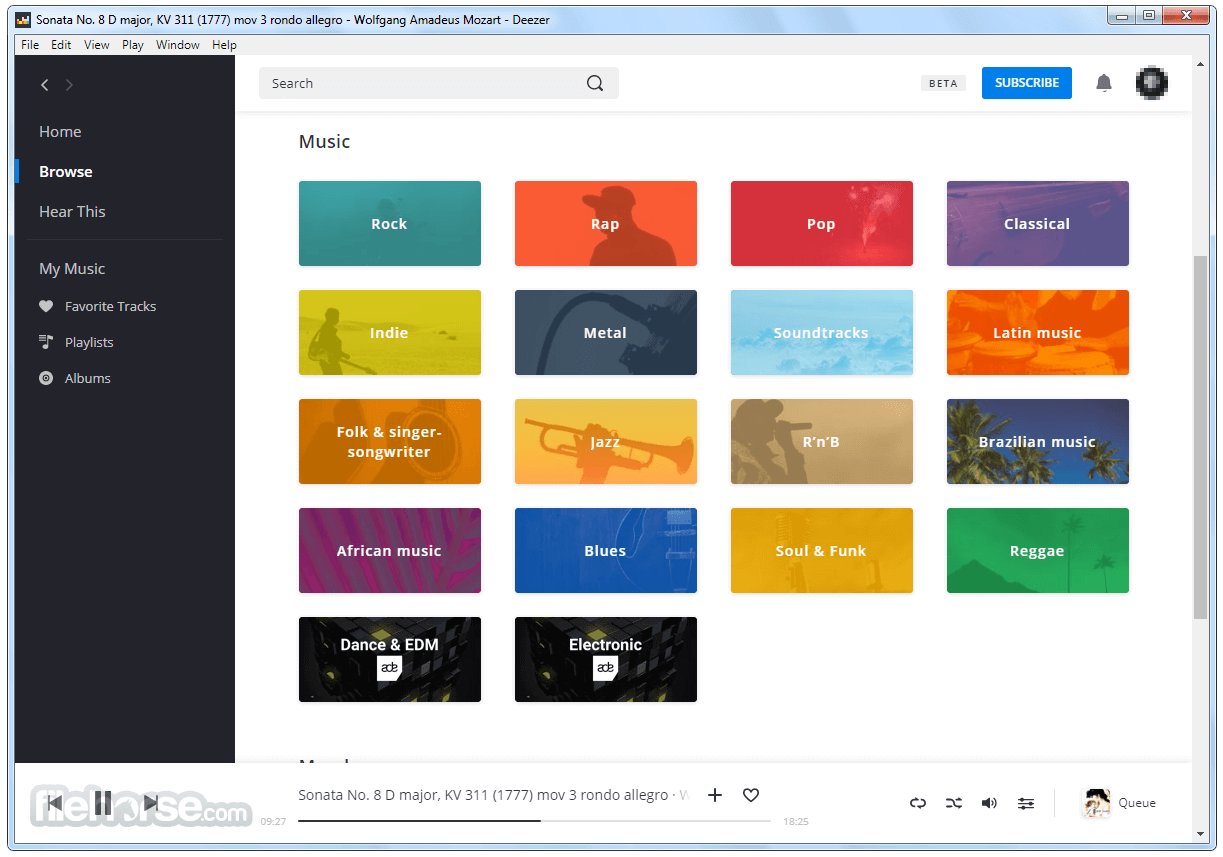Click the track progress bar
The width and height of the screenshot is (1223, 857).
(x=535, y=821)
